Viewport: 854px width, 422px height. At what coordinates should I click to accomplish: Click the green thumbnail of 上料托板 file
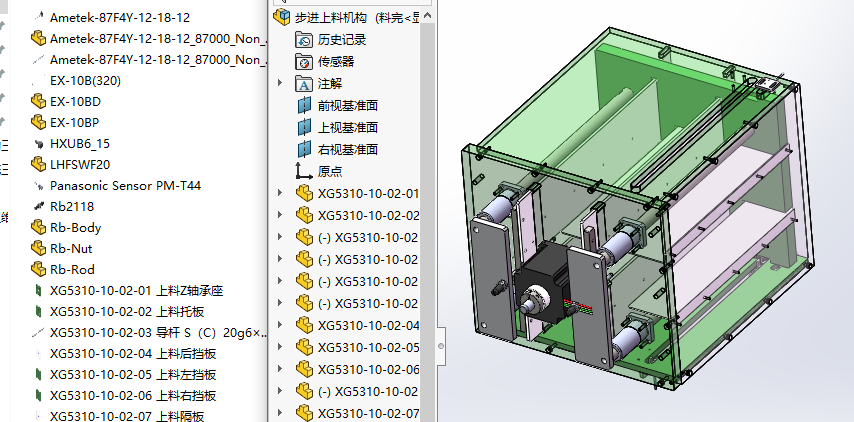pos(38,311)
